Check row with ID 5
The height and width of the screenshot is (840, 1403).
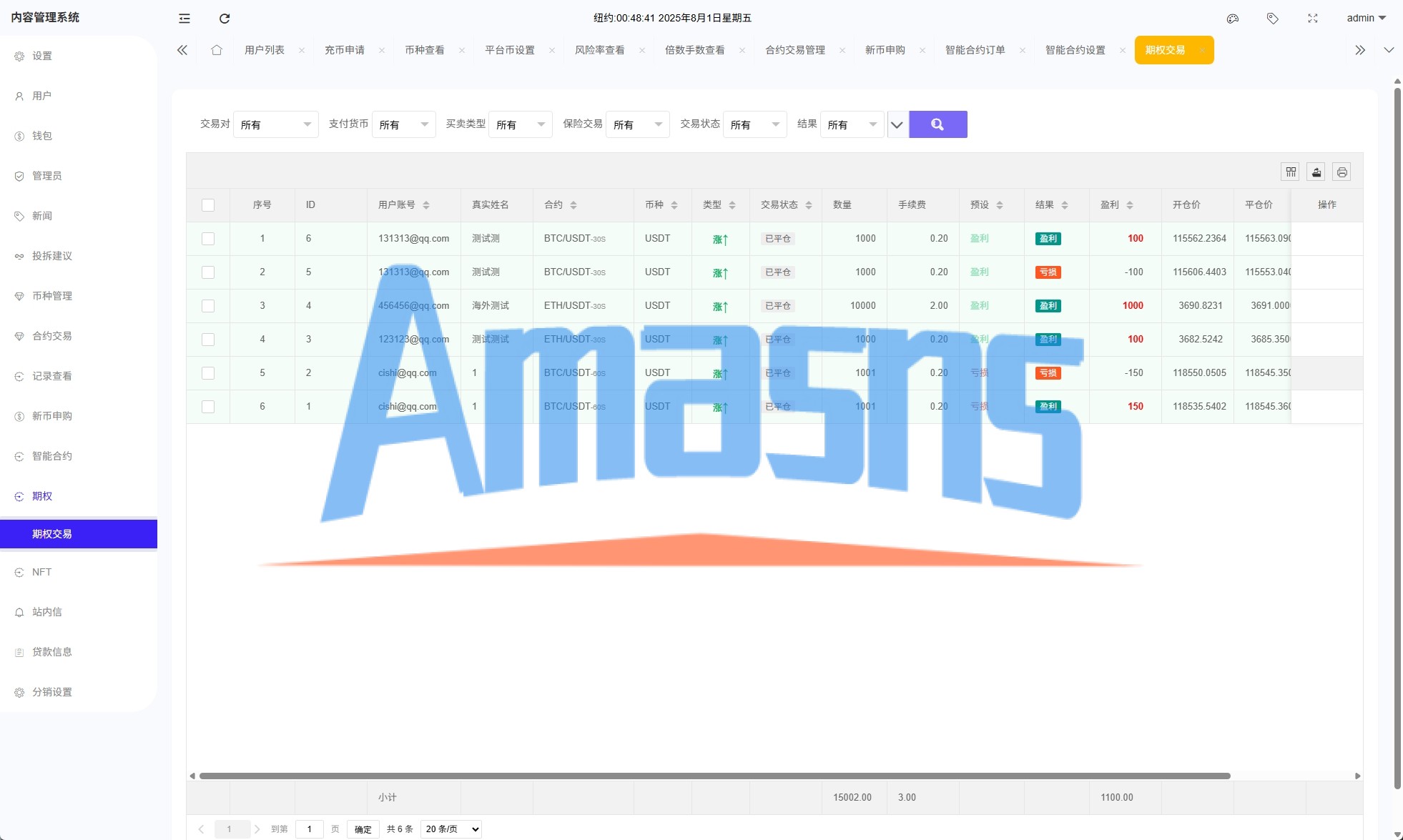tap(208, 272)
